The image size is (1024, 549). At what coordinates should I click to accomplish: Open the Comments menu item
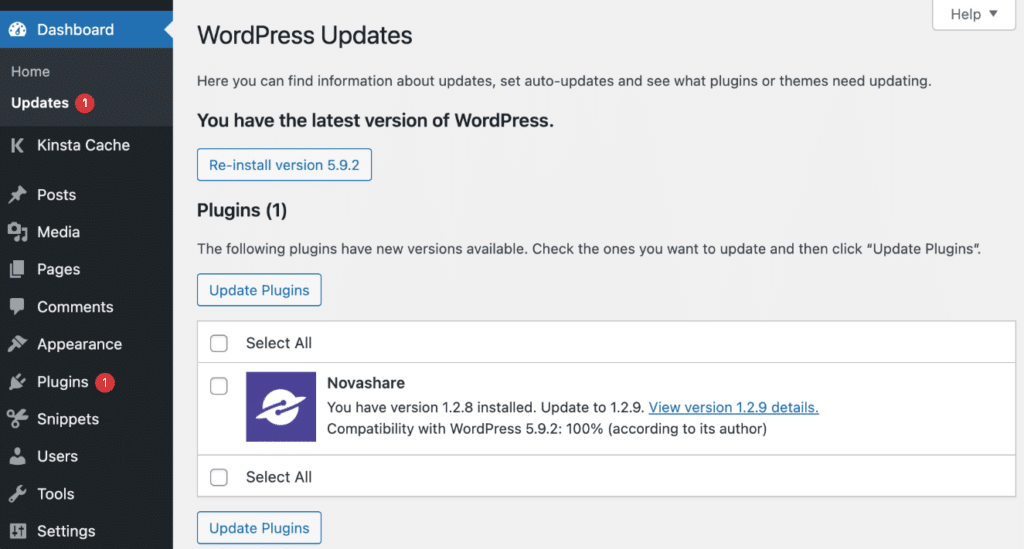(x=86, y=306)
